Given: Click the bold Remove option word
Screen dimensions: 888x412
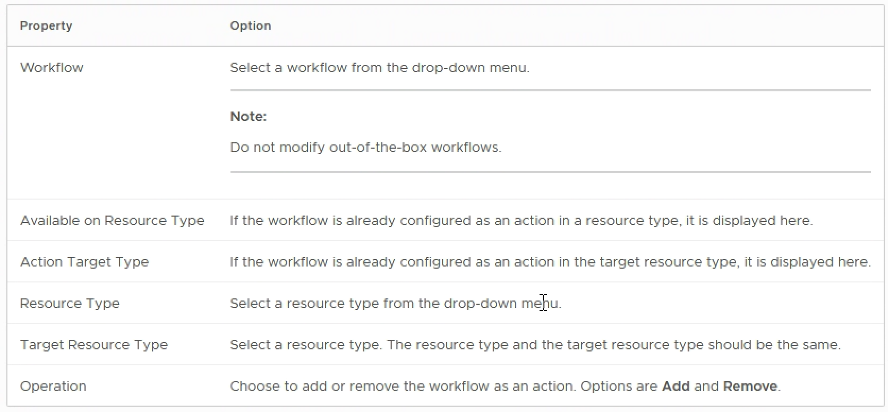Looking at the screenshot, I should point(750,386).
